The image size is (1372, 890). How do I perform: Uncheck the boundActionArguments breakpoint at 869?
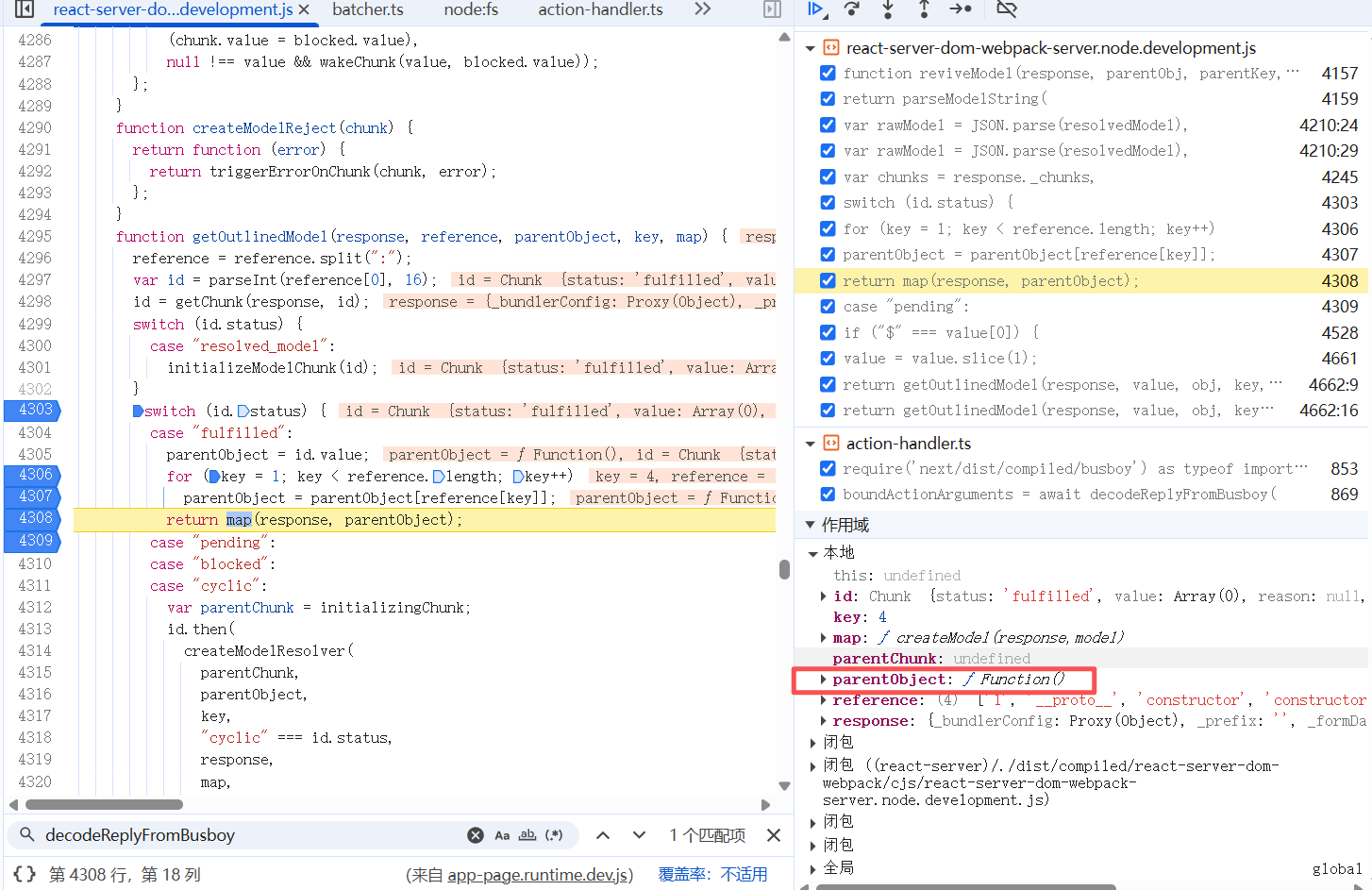click(828, 494)
